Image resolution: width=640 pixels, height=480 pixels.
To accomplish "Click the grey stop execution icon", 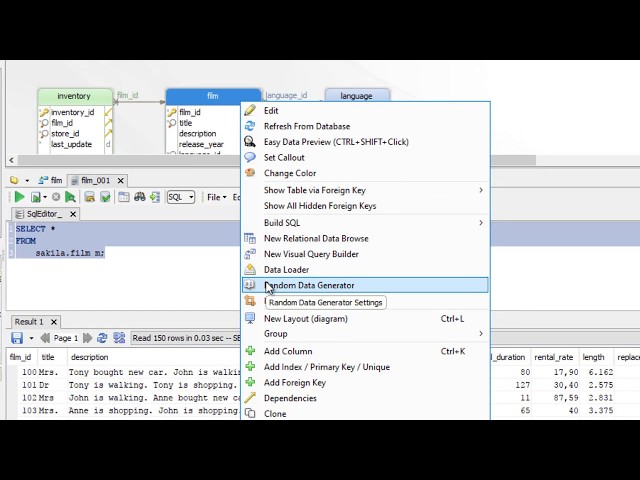I will [x=56, y=197].
